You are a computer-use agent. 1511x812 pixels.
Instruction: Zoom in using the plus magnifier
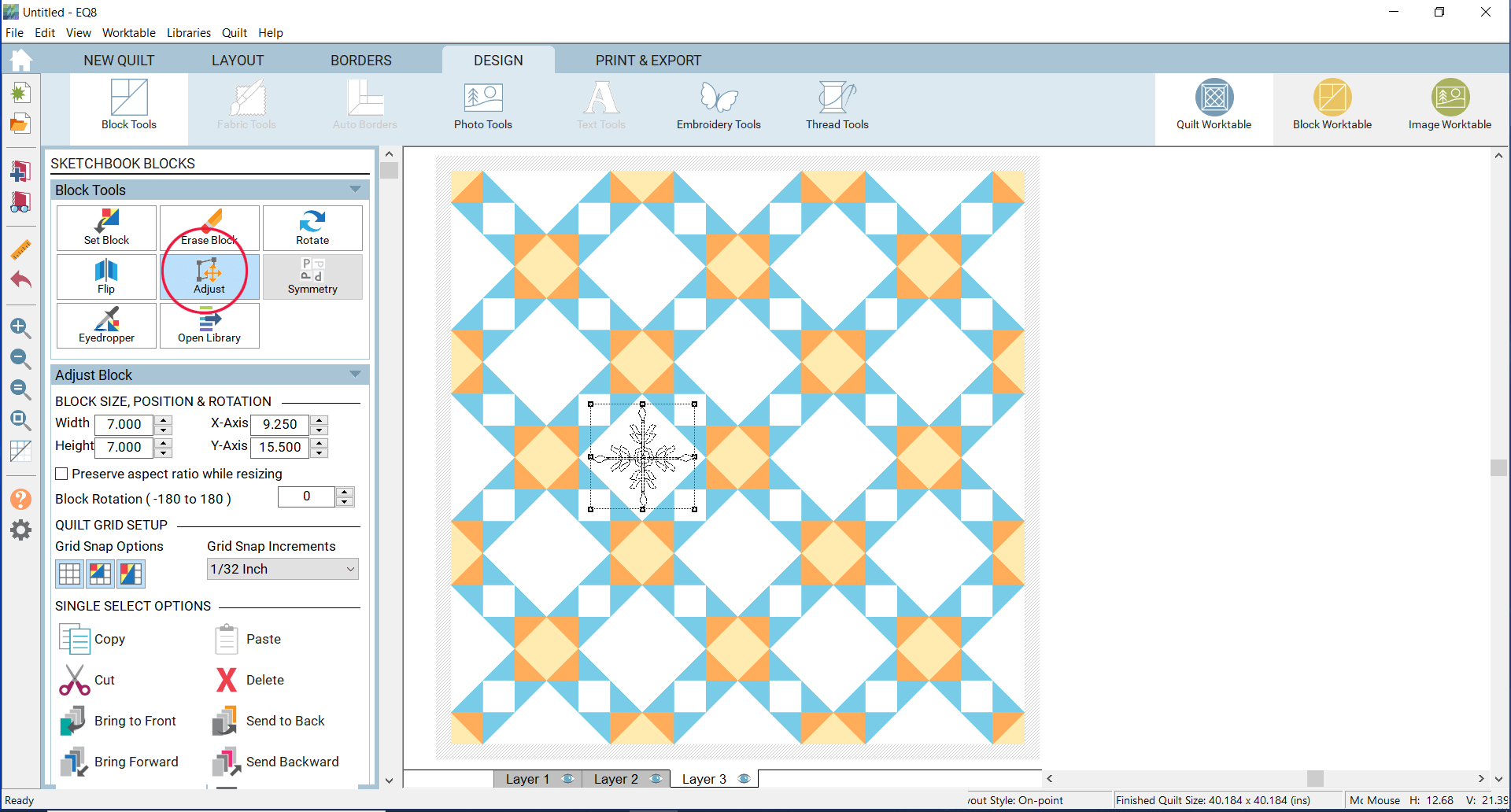coord(20,328)
